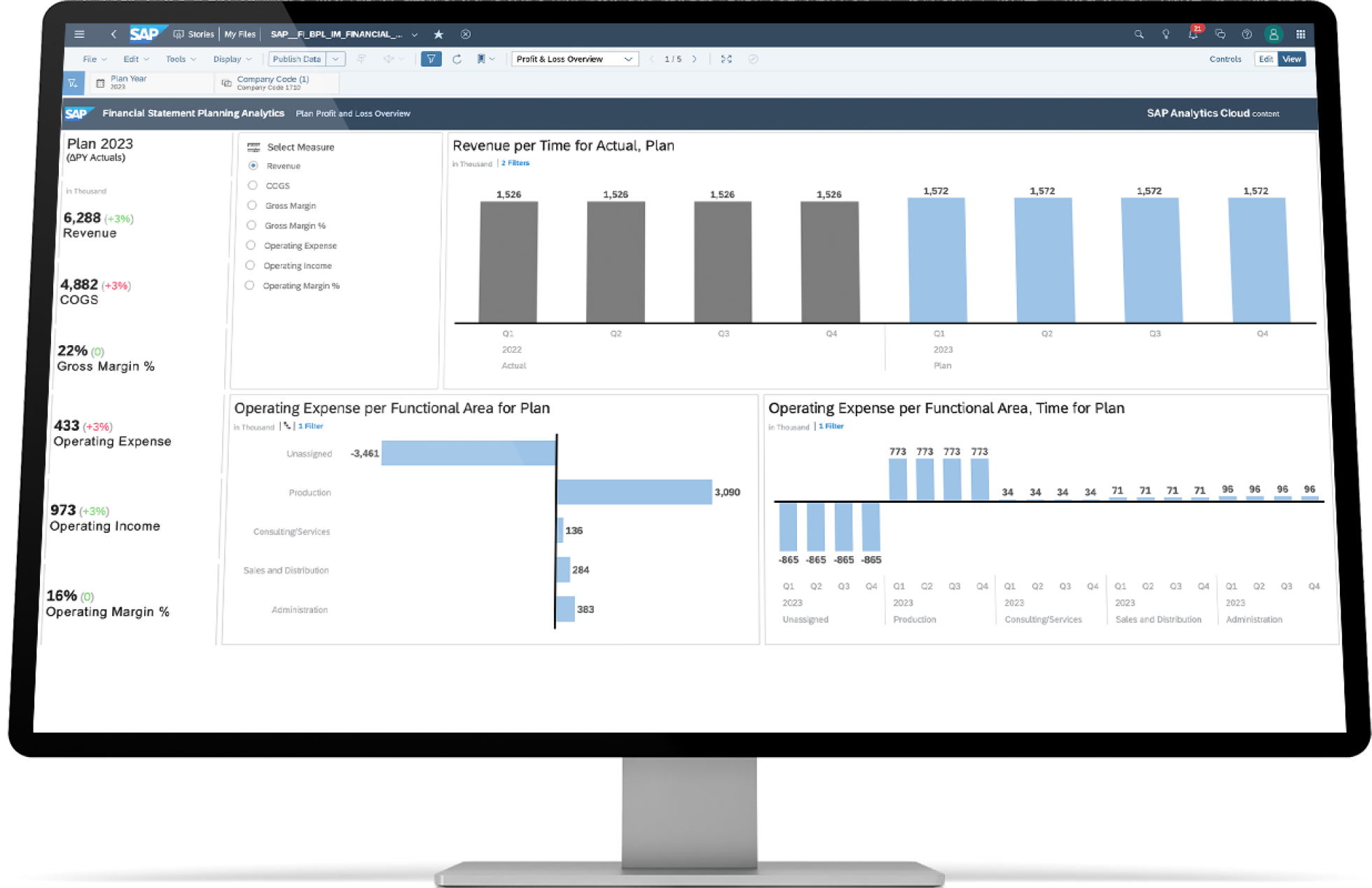Go to the next story page
This screenshot has height=888, width=1372.
(694, 60)
